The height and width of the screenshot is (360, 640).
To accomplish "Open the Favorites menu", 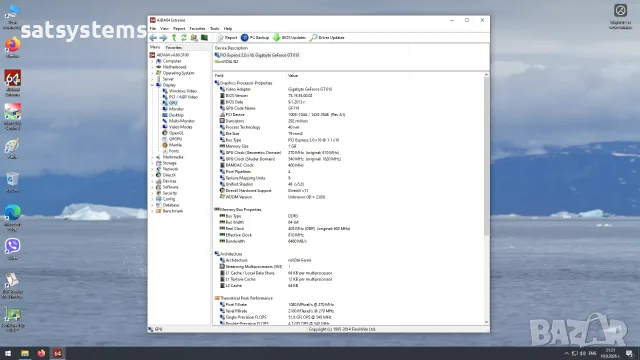I will pyautogui.click(x=198, y=29).
